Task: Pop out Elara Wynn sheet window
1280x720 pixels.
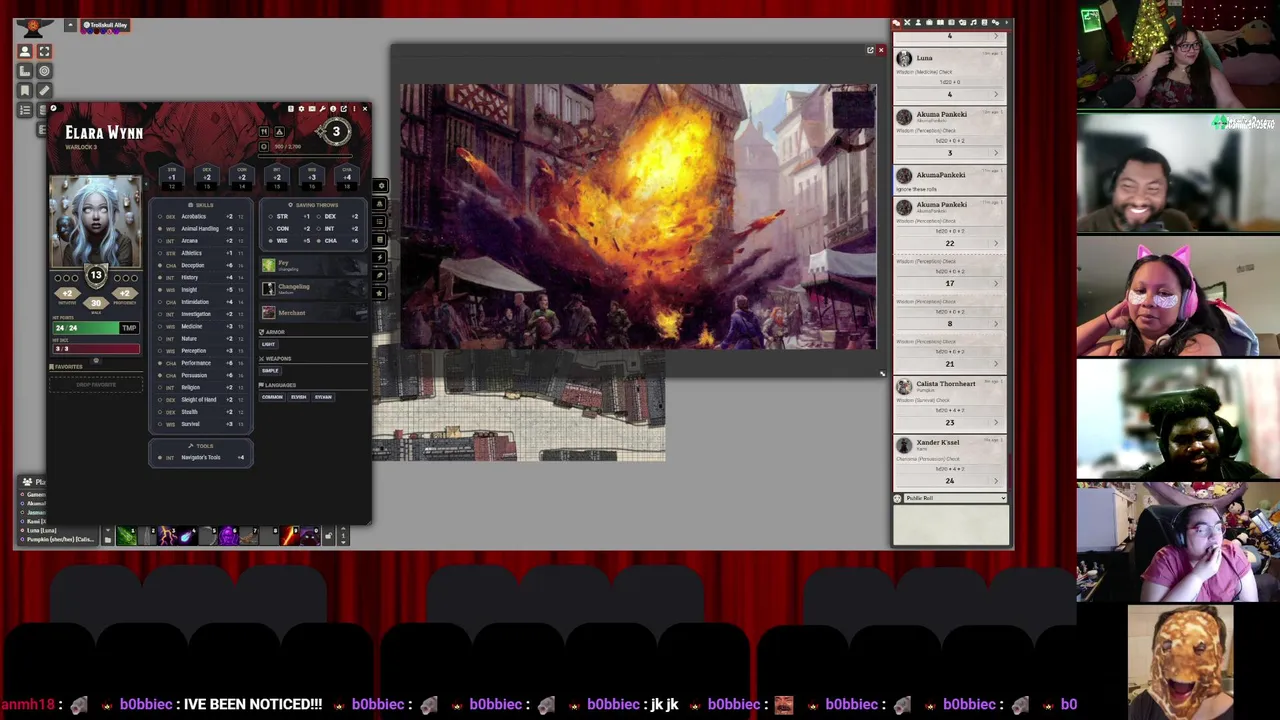Action: [x=343, y=109]
